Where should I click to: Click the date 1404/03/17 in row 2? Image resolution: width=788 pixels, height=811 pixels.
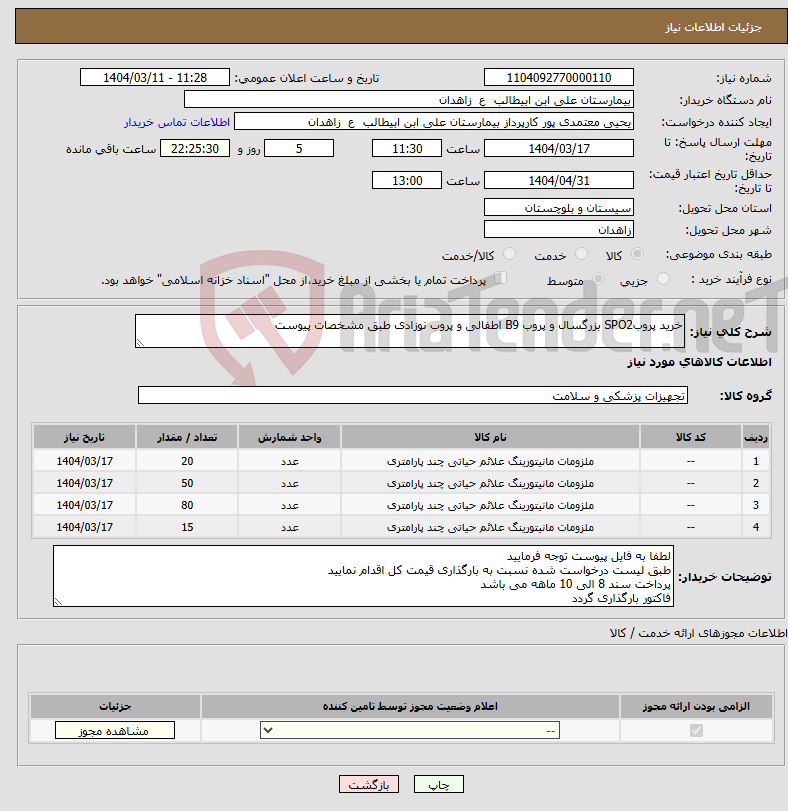pyautogui.click(x=84, y=483)
